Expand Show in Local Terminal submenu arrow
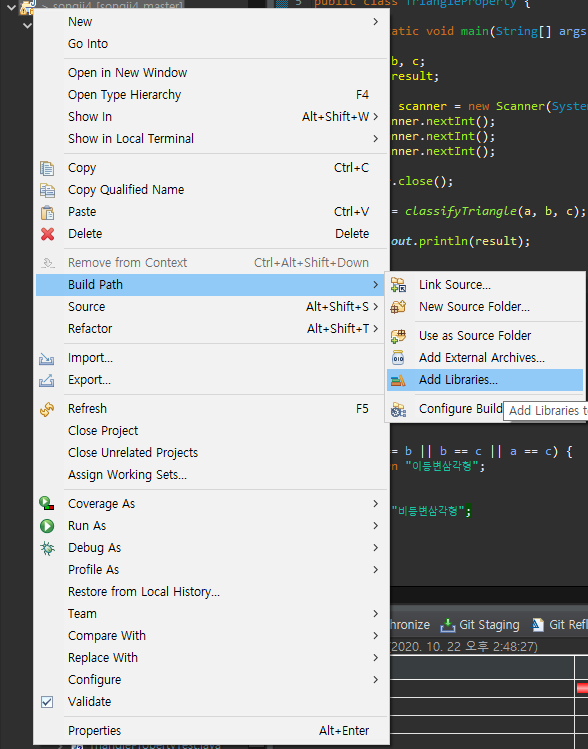588x749 pixels. [375, 139]
